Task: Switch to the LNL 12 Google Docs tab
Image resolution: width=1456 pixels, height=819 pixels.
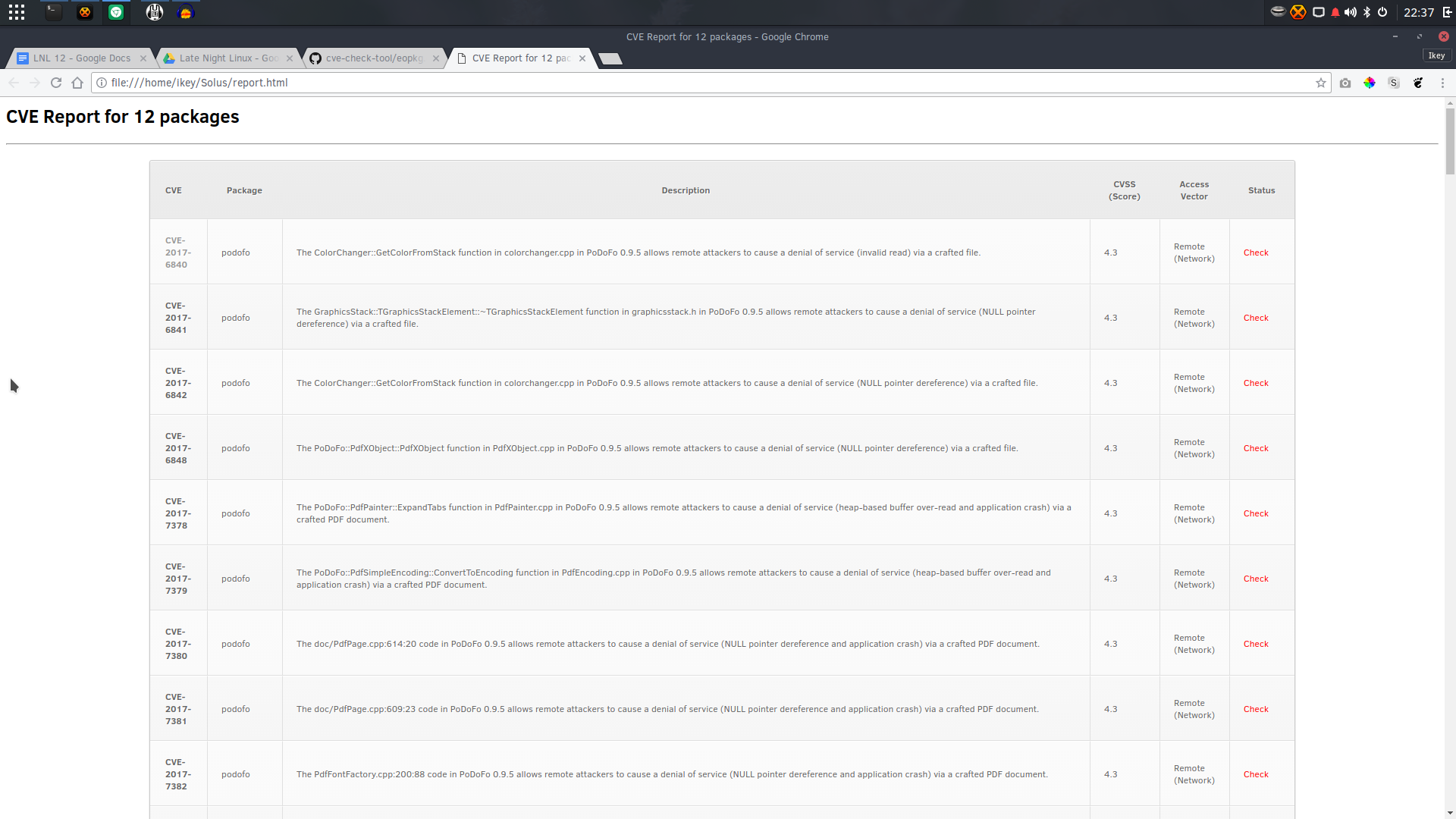Action: point(81,58)
